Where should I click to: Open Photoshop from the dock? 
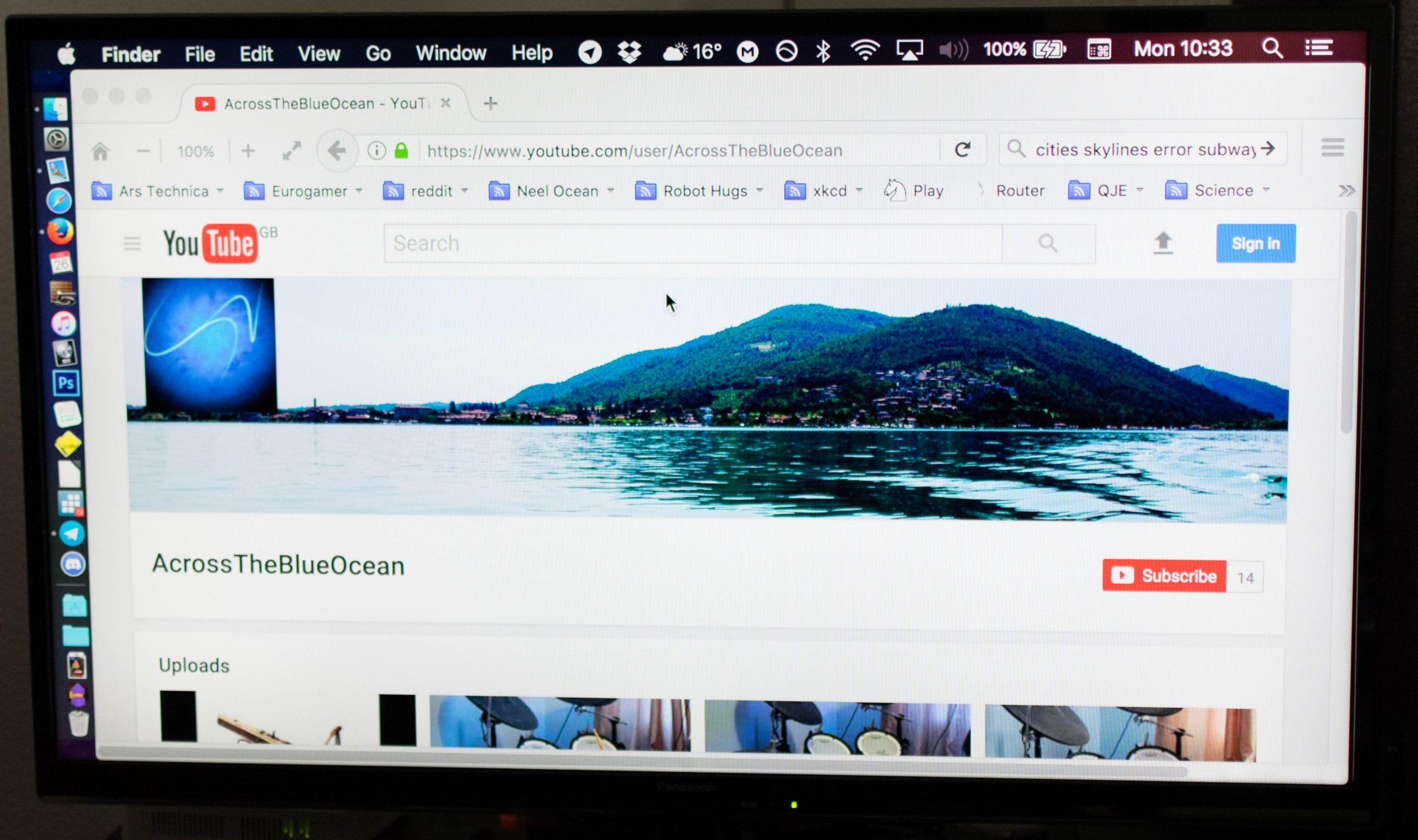click(x=66, y=383)
